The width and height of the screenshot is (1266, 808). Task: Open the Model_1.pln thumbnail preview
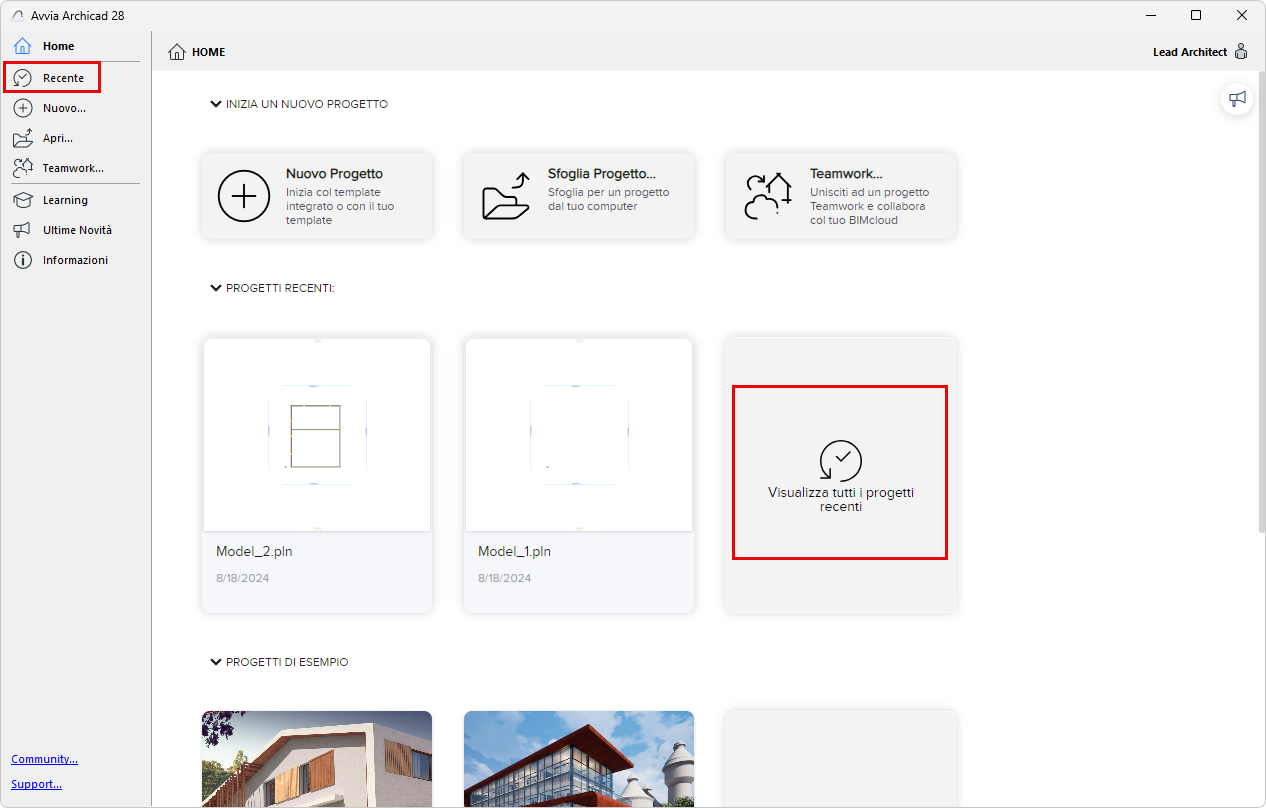579,434
